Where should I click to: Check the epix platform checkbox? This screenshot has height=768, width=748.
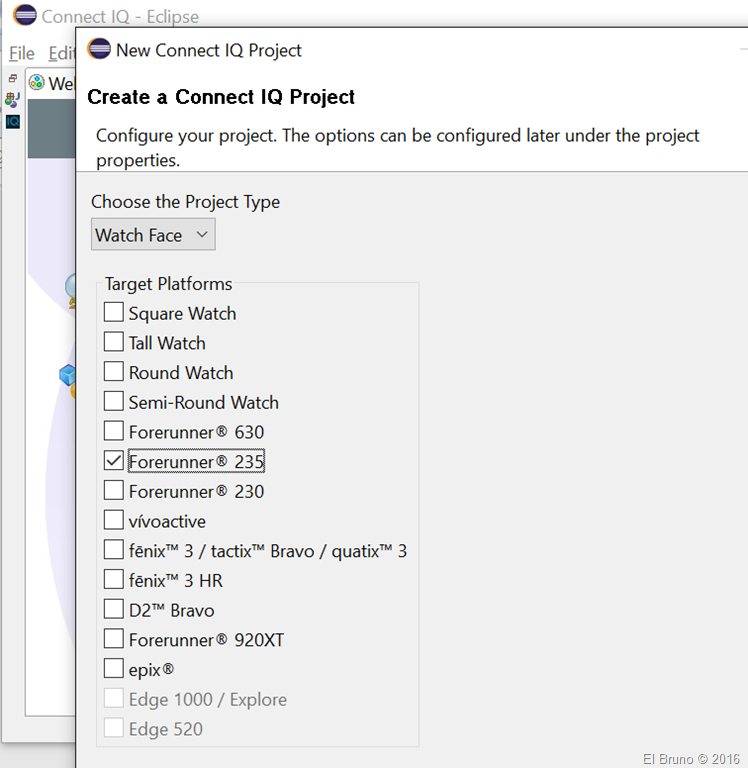point(114,669)
